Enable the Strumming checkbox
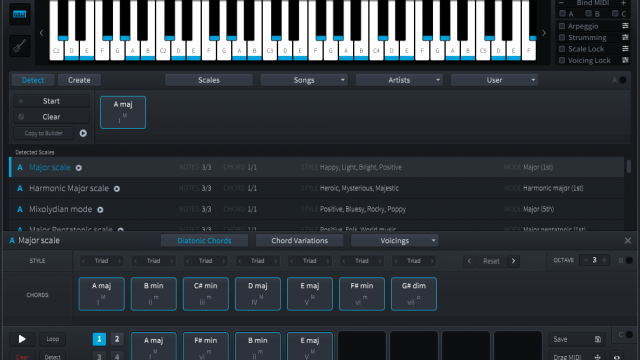 (x=562, y=38)
